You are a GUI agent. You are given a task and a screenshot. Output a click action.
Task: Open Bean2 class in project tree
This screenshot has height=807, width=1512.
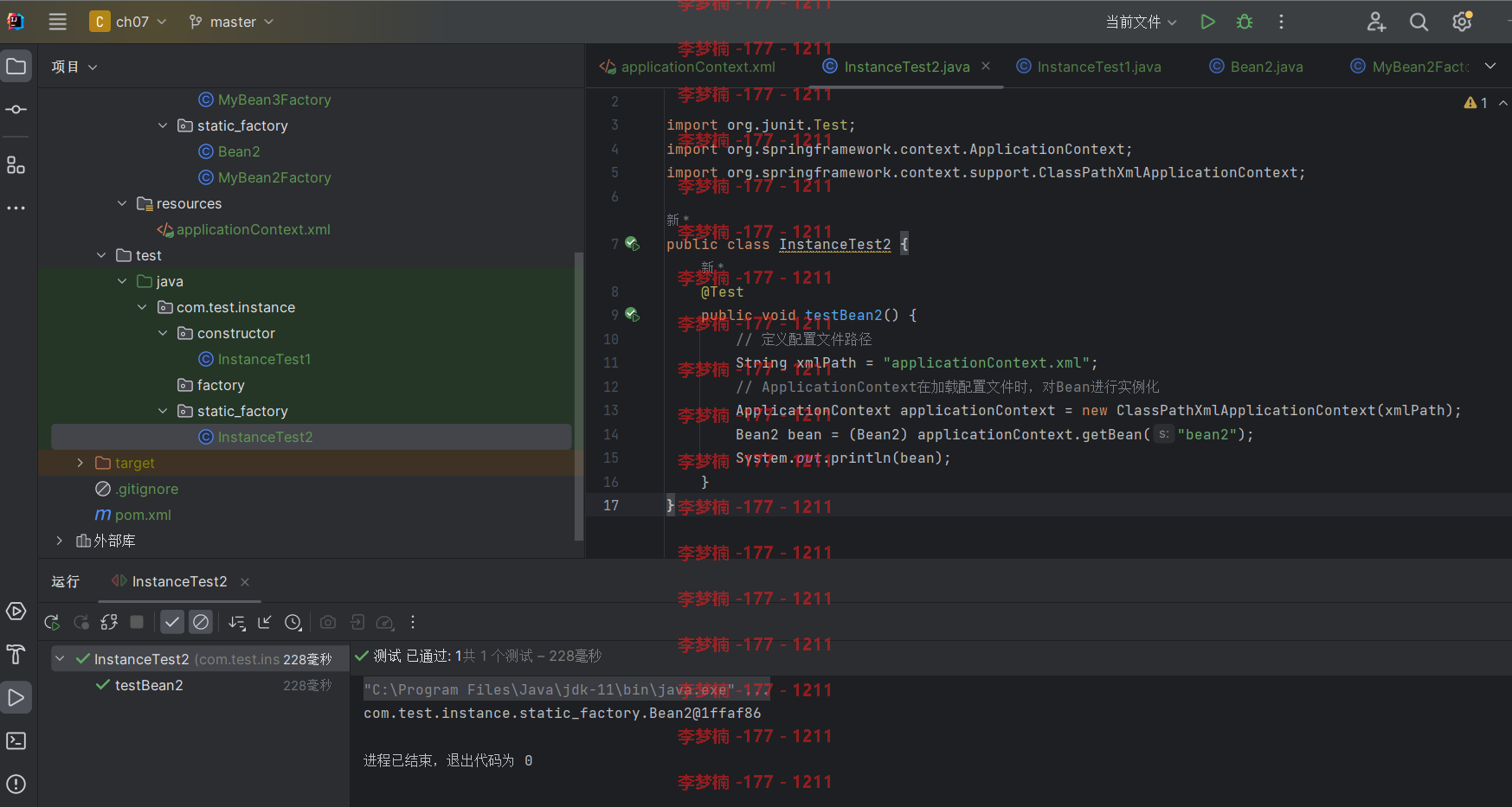click(239, 151)
